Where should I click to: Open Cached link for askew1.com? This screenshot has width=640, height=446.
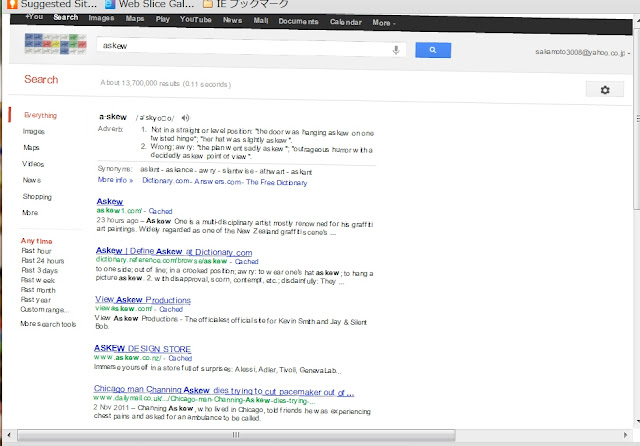click(x=160, y=211)
